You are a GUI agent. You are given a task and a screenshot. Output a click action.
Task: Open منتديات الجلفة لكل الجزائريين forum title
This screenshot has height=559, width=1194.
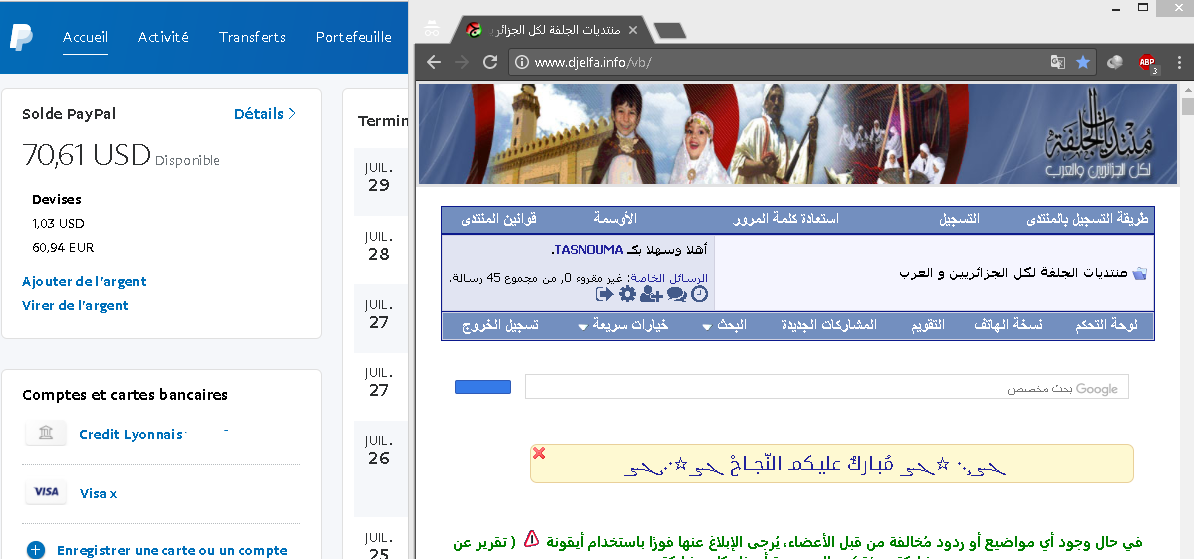(1014, 273)
